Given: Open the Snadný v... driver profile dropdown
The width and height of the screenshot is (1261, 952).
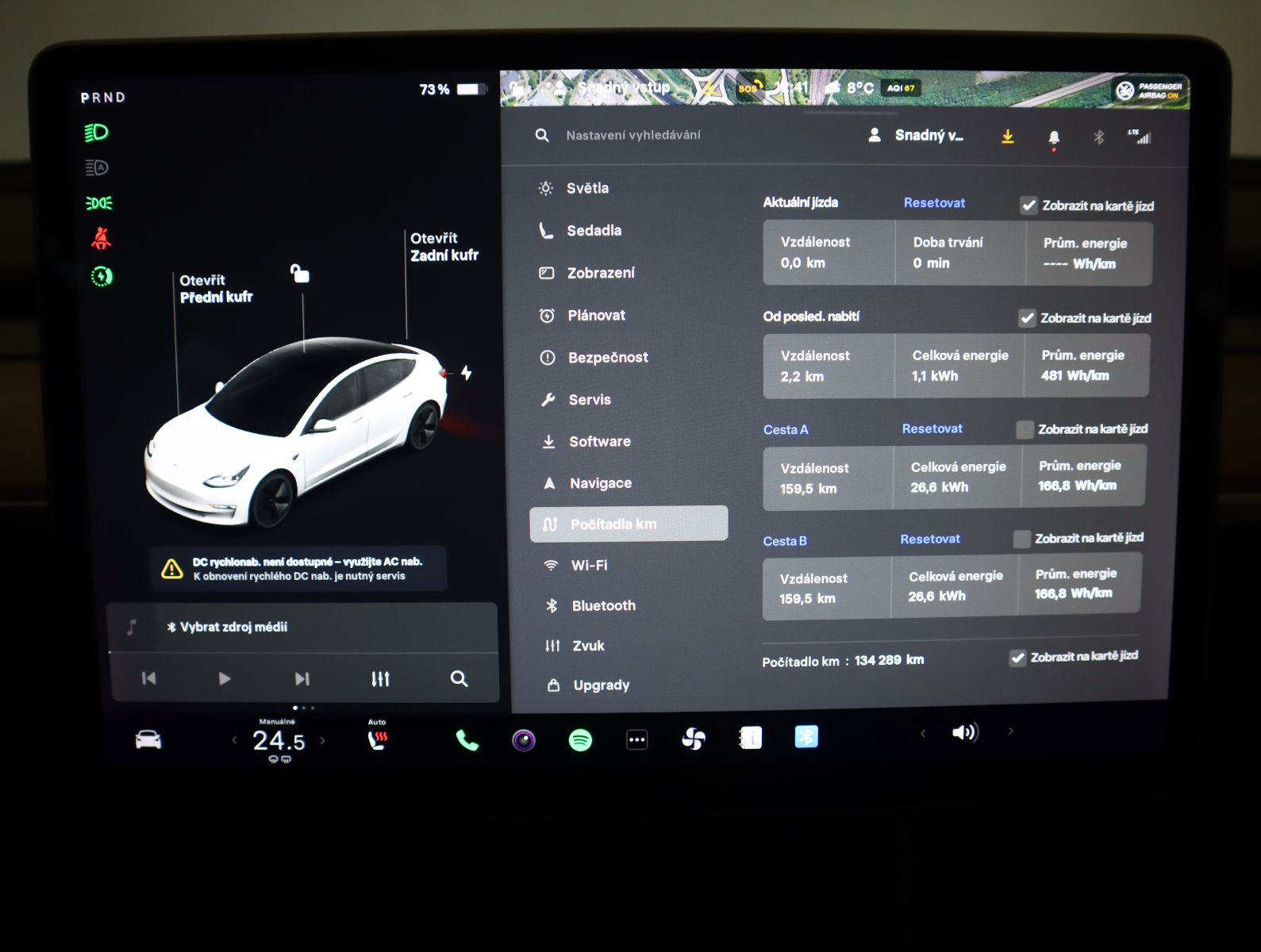Looking at the screenshot, I should (x=917, y=136).
